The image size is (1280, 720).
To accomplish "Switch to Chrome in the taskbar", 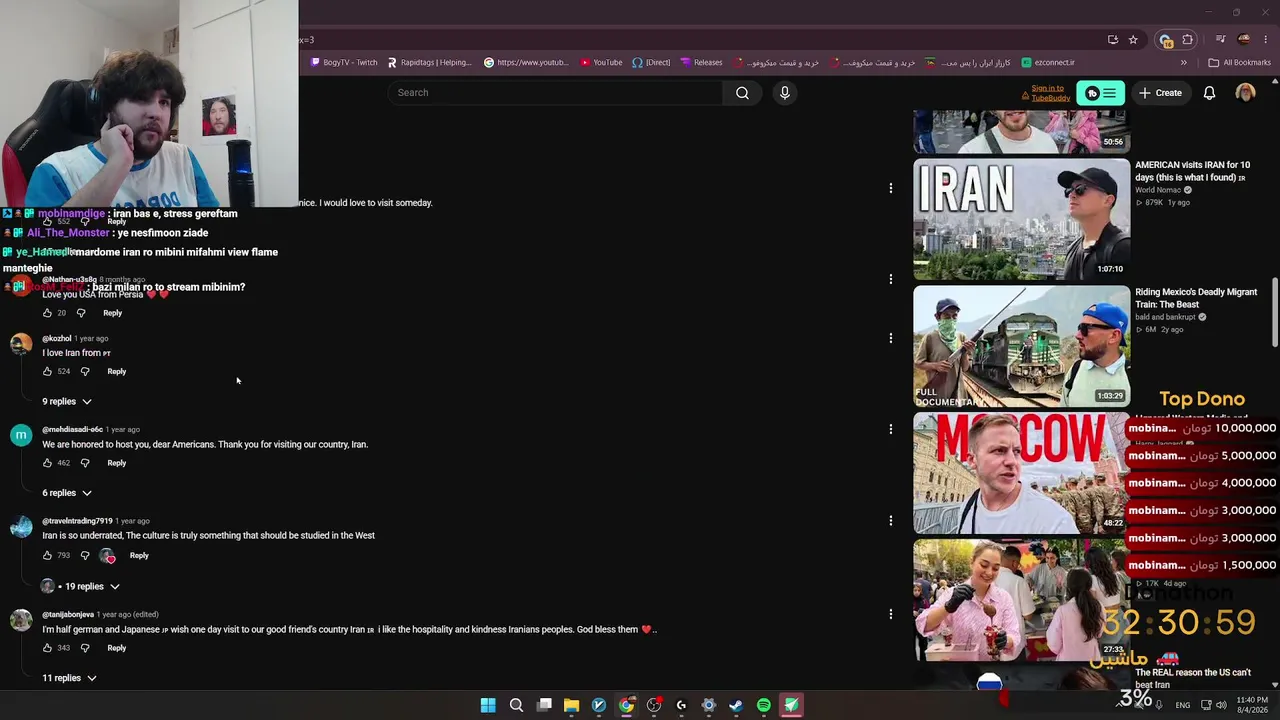I will tap(626, 705).
